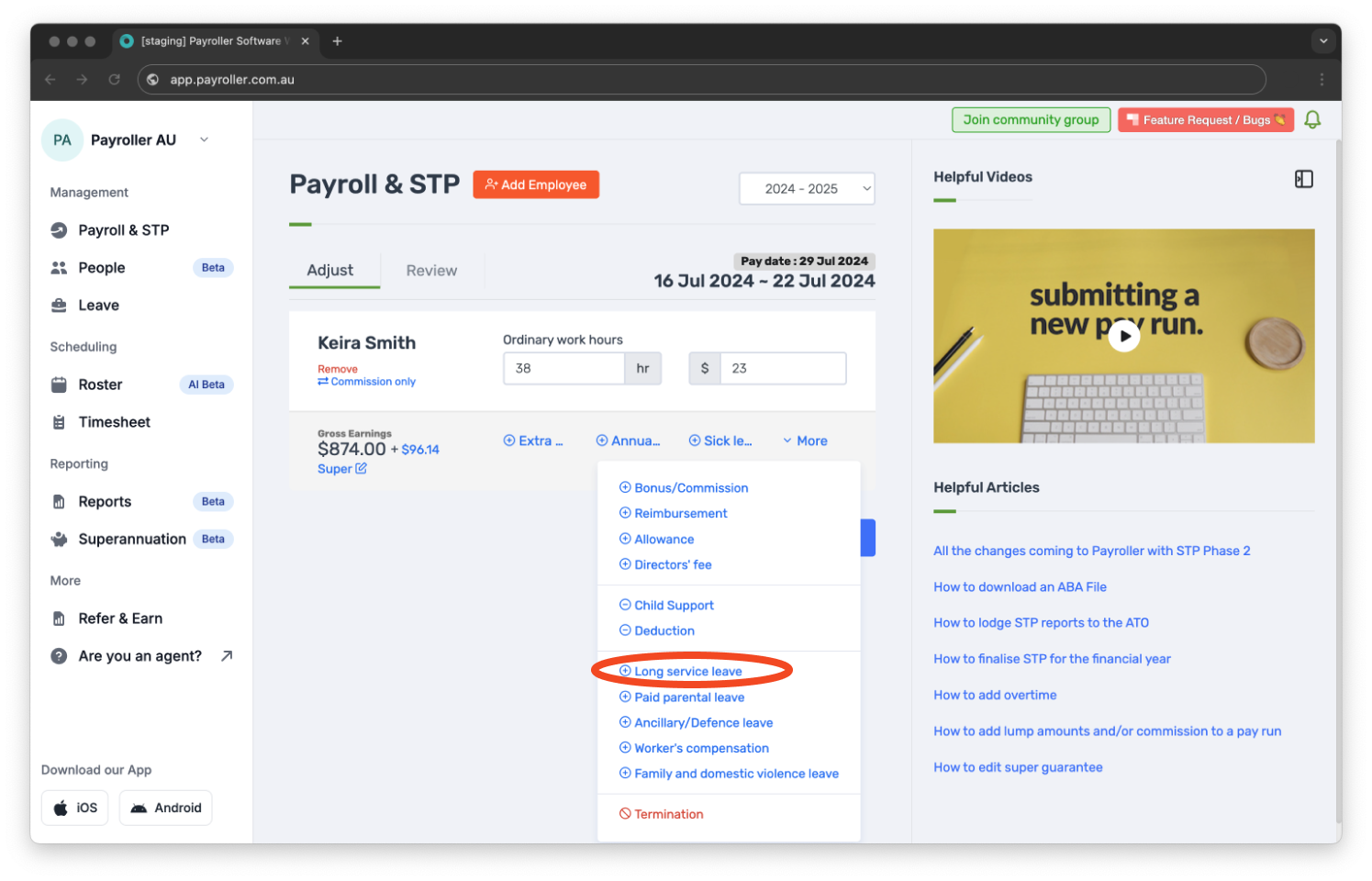1372x881 pixels.
Task: Play the submitting a new pay run video
Action: (x=1123, y=336)
